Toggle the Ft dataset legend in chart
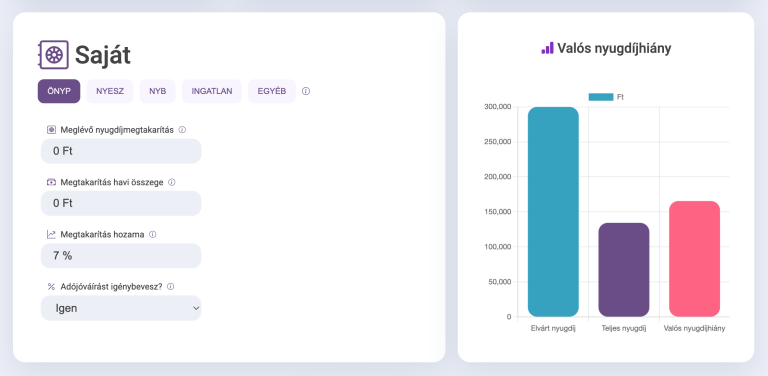The height and width of the screenshot is (376, 768). [x=606, y=97]
